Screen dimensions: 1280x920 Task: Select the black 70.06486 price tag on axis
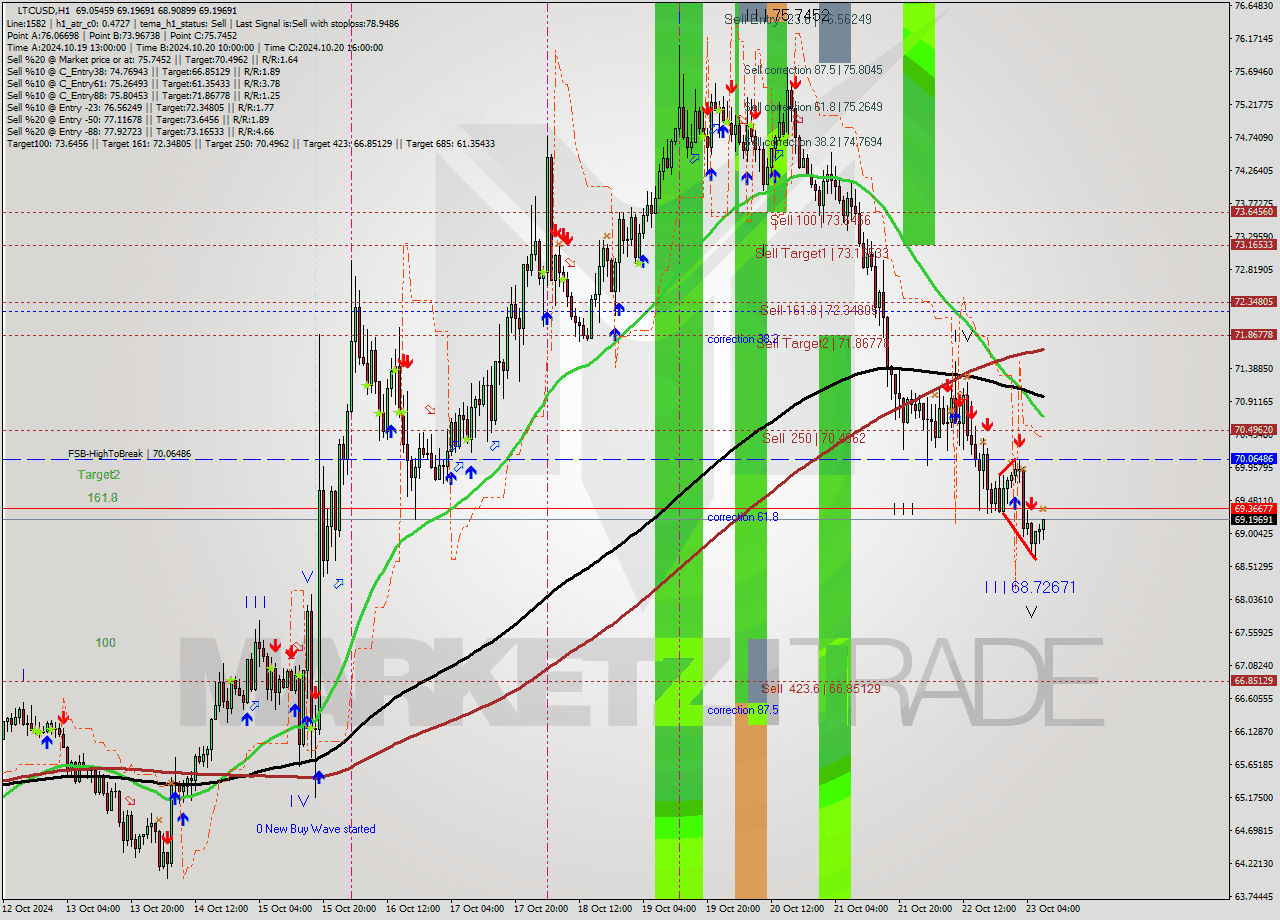click(x=1253, y=459)
